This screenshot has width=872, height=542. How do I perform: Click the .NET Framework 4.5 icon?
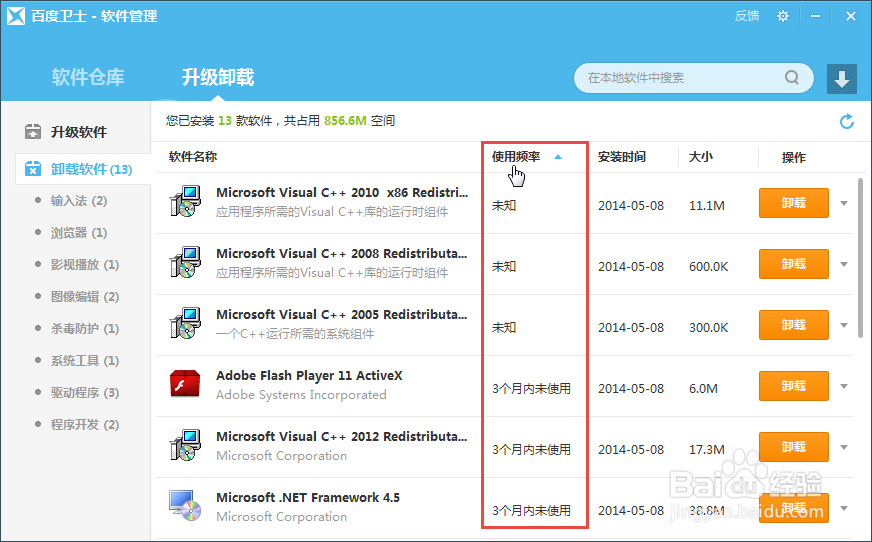[x=185, y=505]
